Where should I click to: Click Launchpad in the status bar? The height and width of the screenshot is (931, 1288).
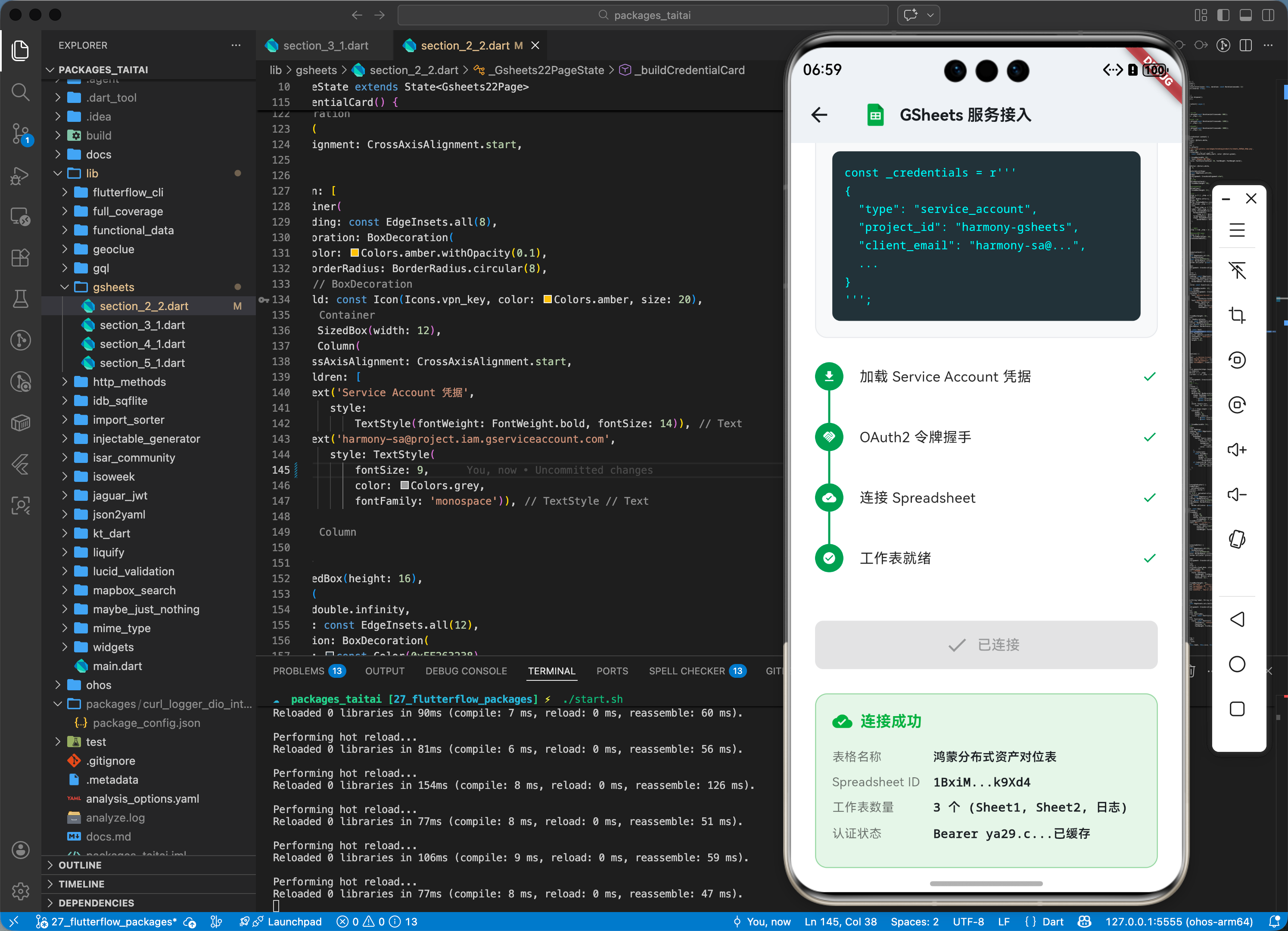pos(294,922)
